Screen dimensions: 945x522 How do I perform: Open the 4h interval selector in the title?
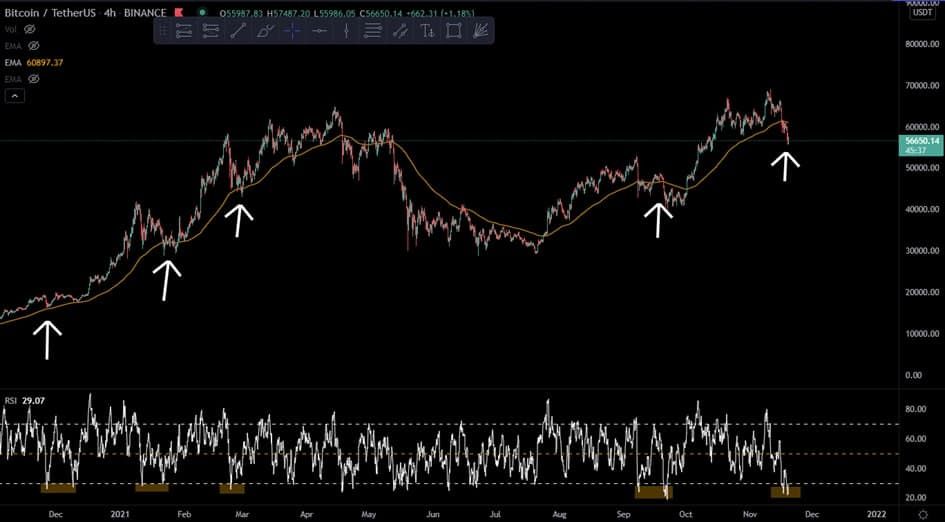pos(109,13)
